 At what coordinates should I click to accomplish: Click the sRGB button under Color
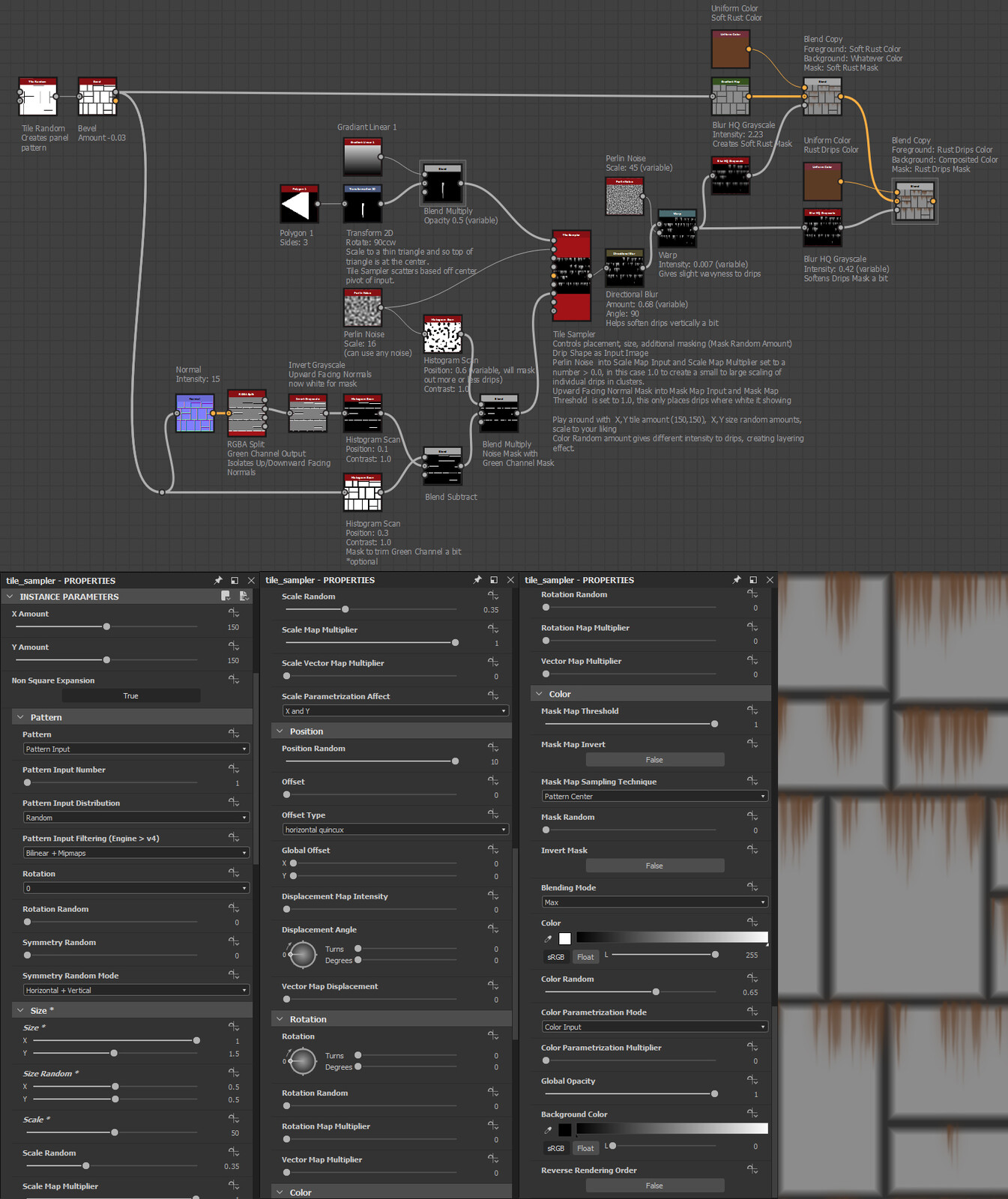click(x=555, y=957)
